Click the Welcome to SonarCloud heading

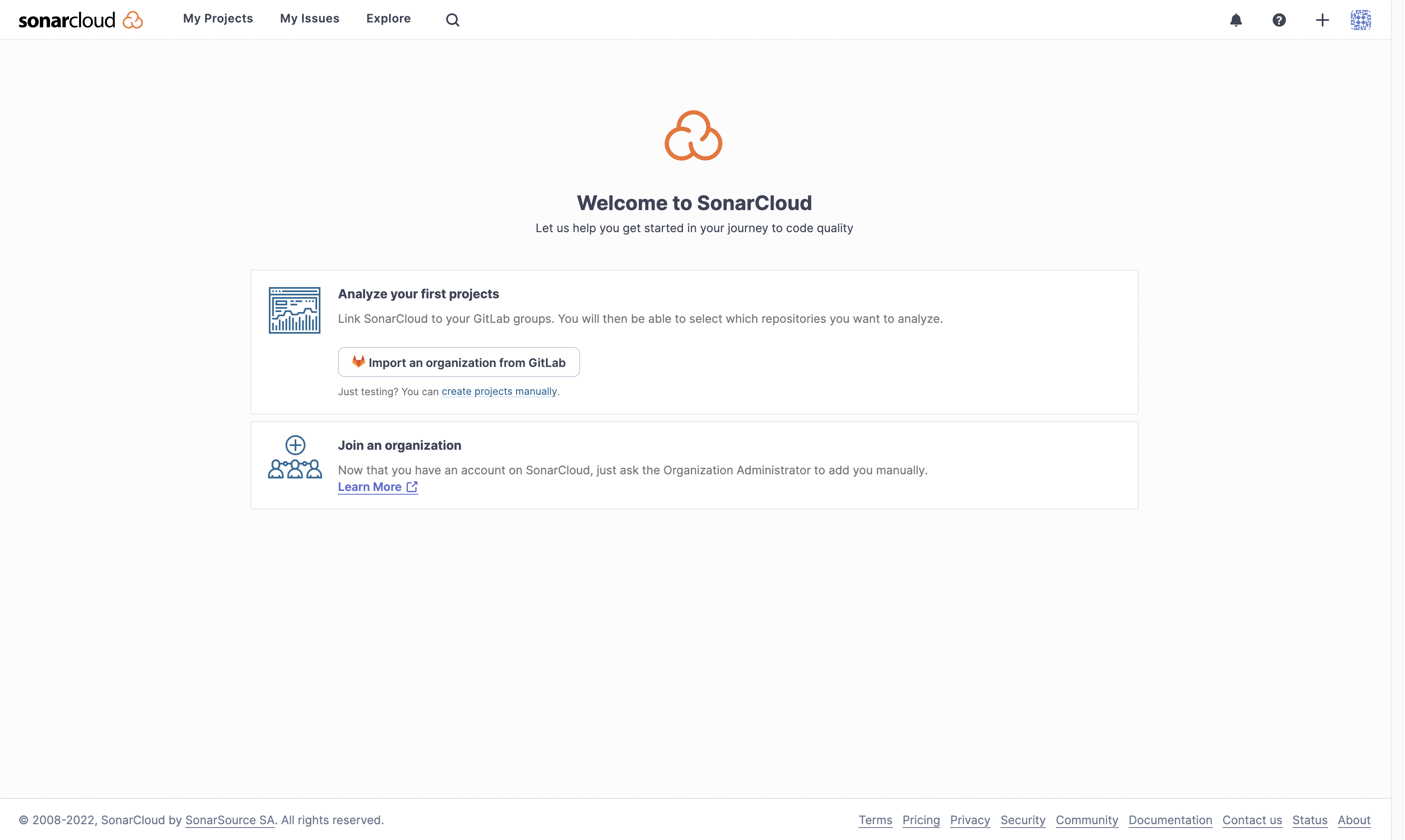(694, 203)
